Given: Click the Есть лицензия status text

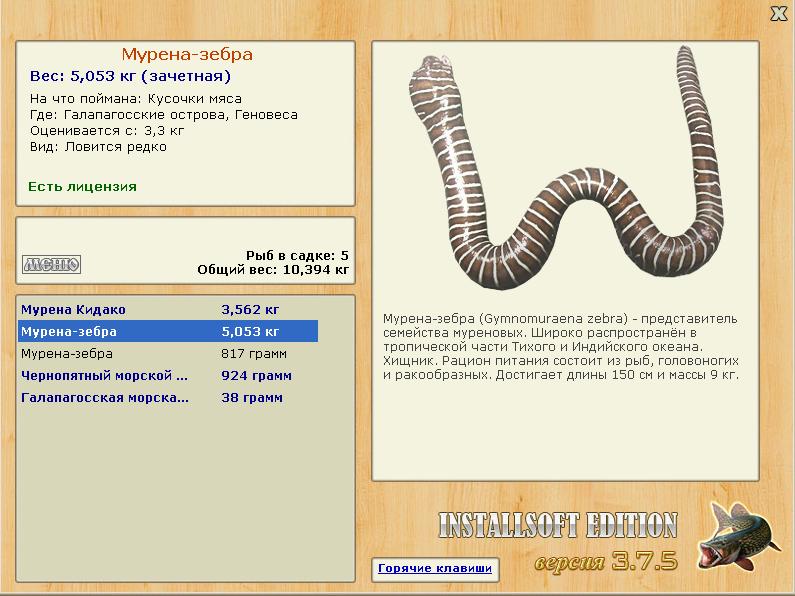Looking at the screenshot, I should coord(82,187).
